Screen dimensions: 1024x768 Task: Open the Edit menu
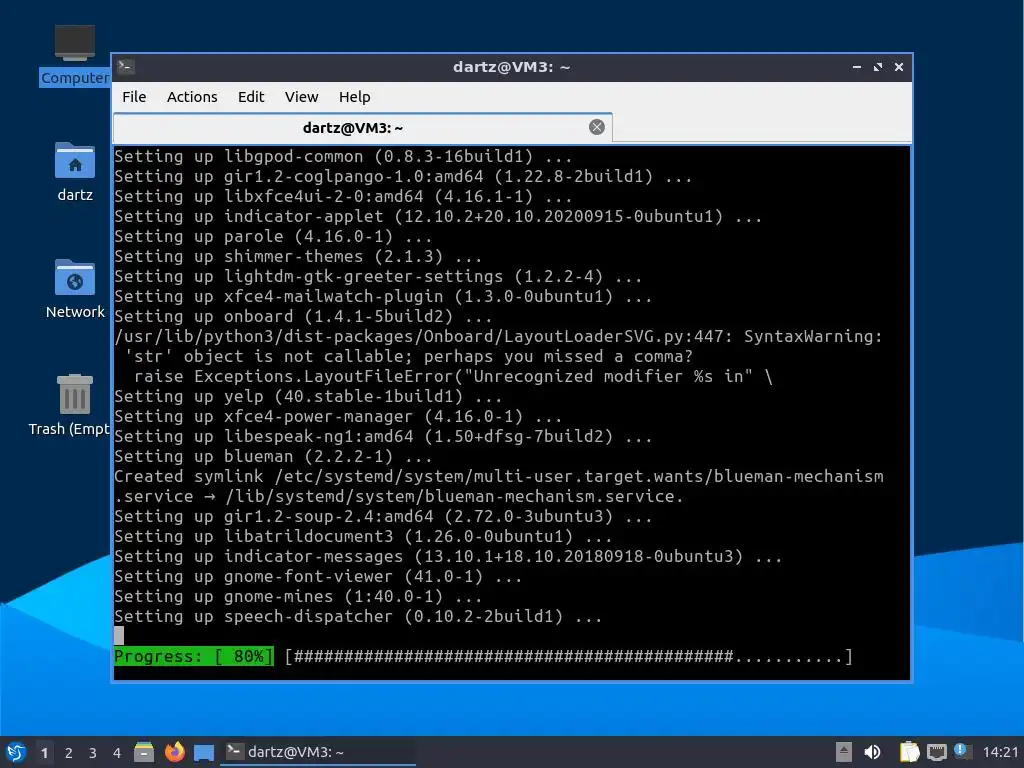point(251,97)
